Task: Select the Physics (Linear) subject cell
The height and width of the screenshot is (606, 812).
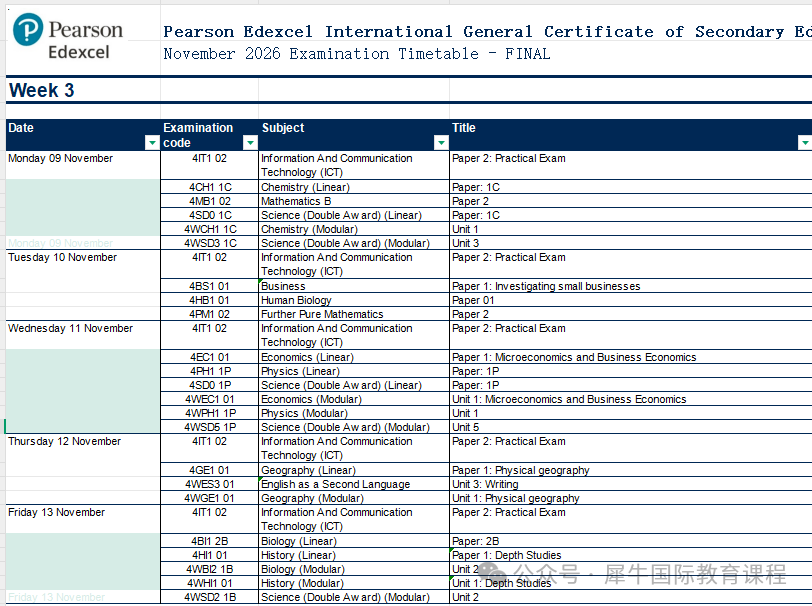Action: 354,371
